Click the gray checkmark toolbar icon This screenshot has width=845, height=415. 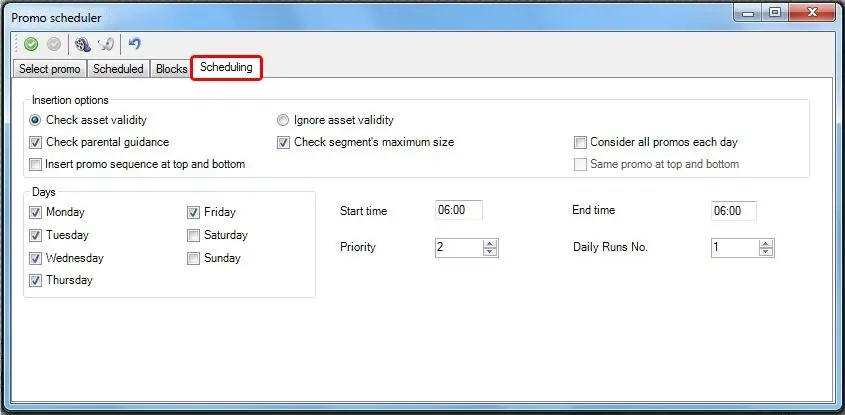point(53,44)
